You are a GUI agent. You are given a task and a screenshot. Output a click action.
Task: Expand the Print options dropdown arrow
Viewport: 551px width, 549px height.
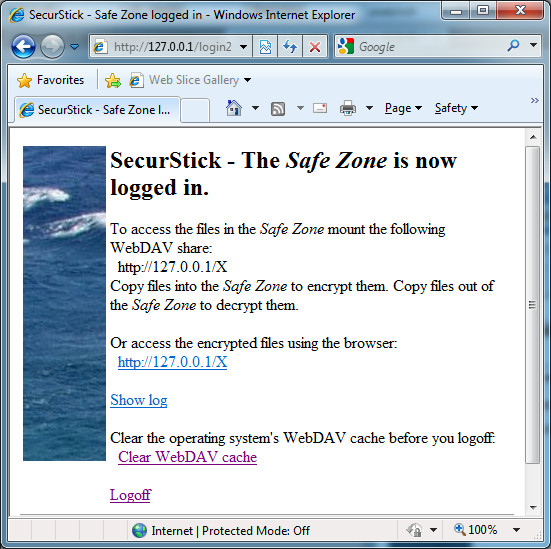coord(369,108)
